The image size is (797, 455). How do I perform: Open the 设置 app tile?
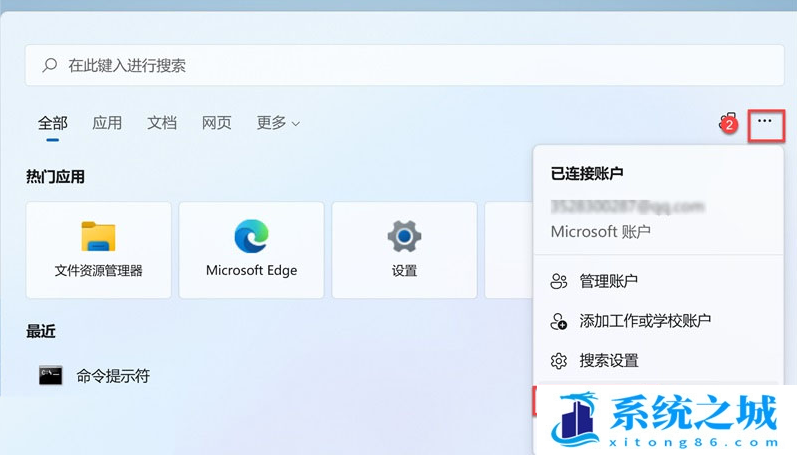tap(405, 250)
